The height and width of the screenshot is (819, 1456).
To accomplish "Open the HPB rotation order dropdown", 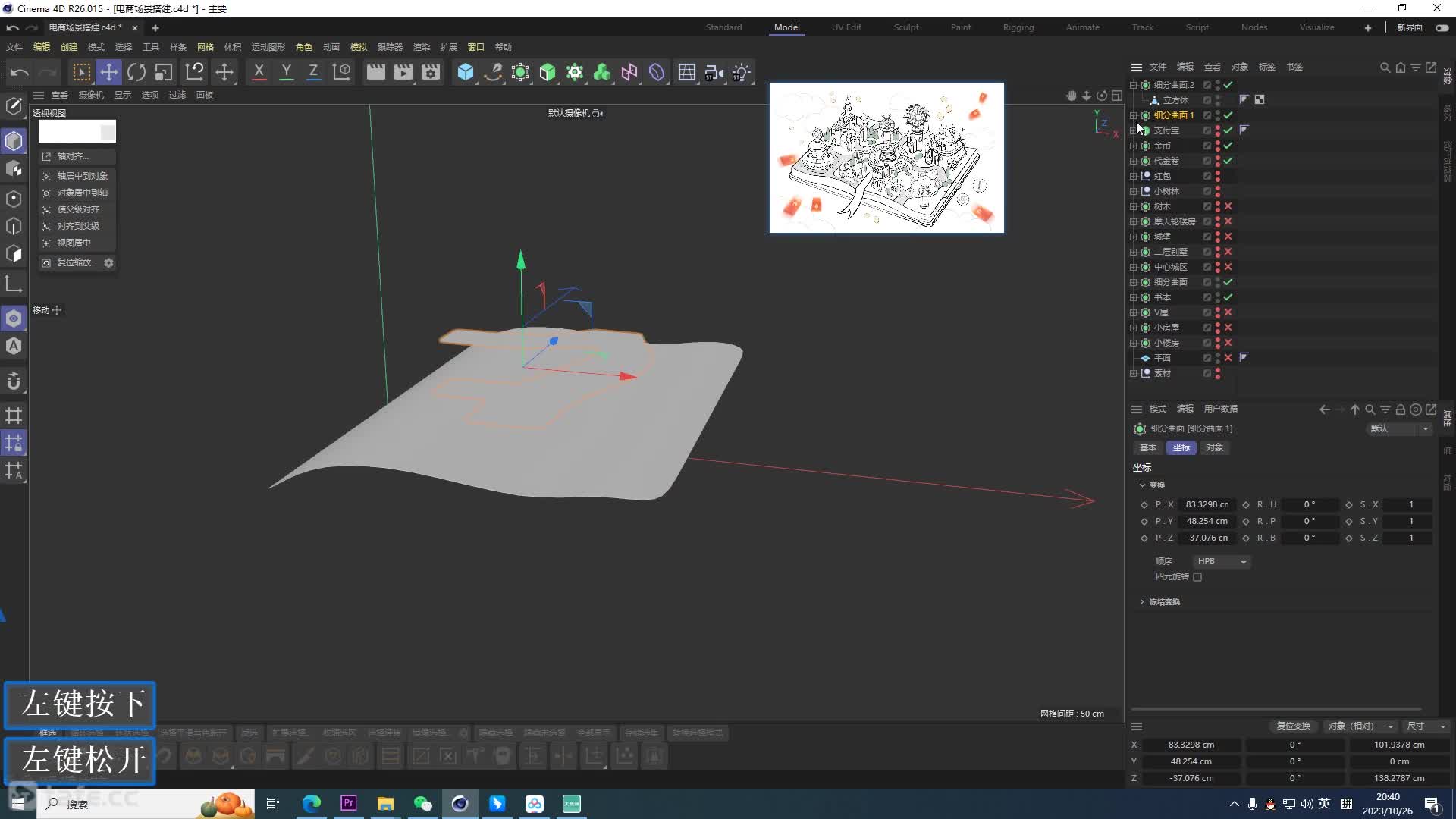I will point(1221,562).
